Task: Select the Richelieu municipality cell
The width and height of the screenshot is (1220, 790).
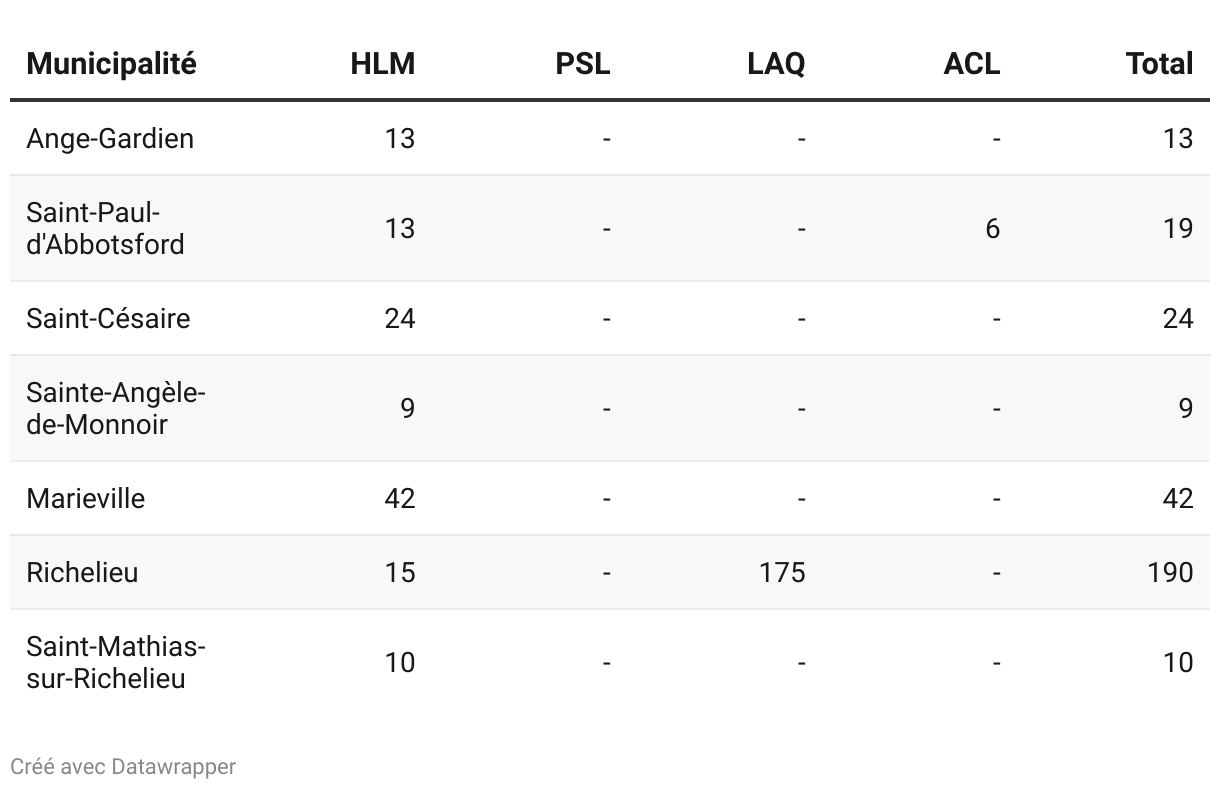Action: point(82,572)
